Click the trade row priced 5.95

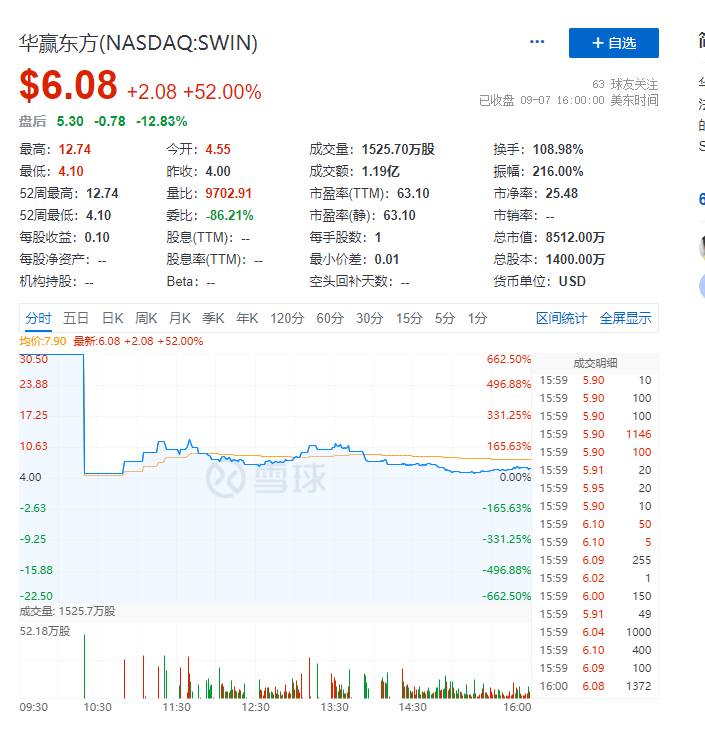[595, 488]
